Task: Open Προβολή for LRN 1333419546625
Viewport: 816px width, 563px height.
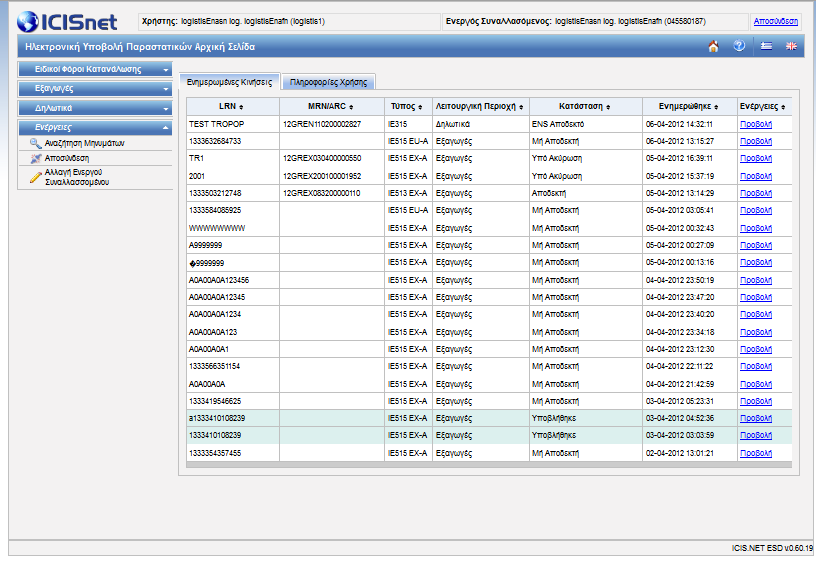Action: (756, 401)
